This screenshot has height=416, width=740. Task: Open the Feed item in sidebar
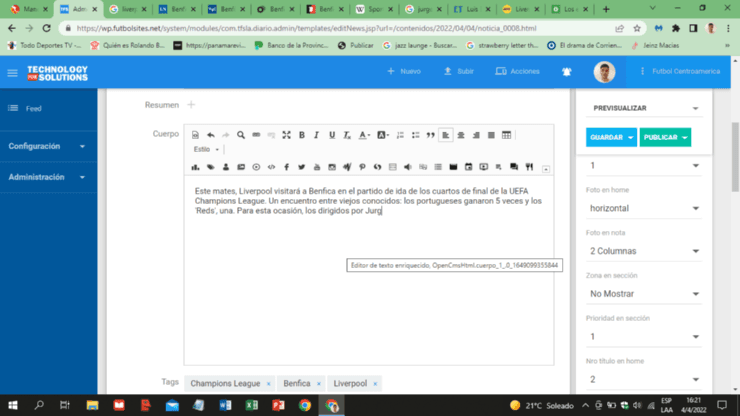pos(33,108)
